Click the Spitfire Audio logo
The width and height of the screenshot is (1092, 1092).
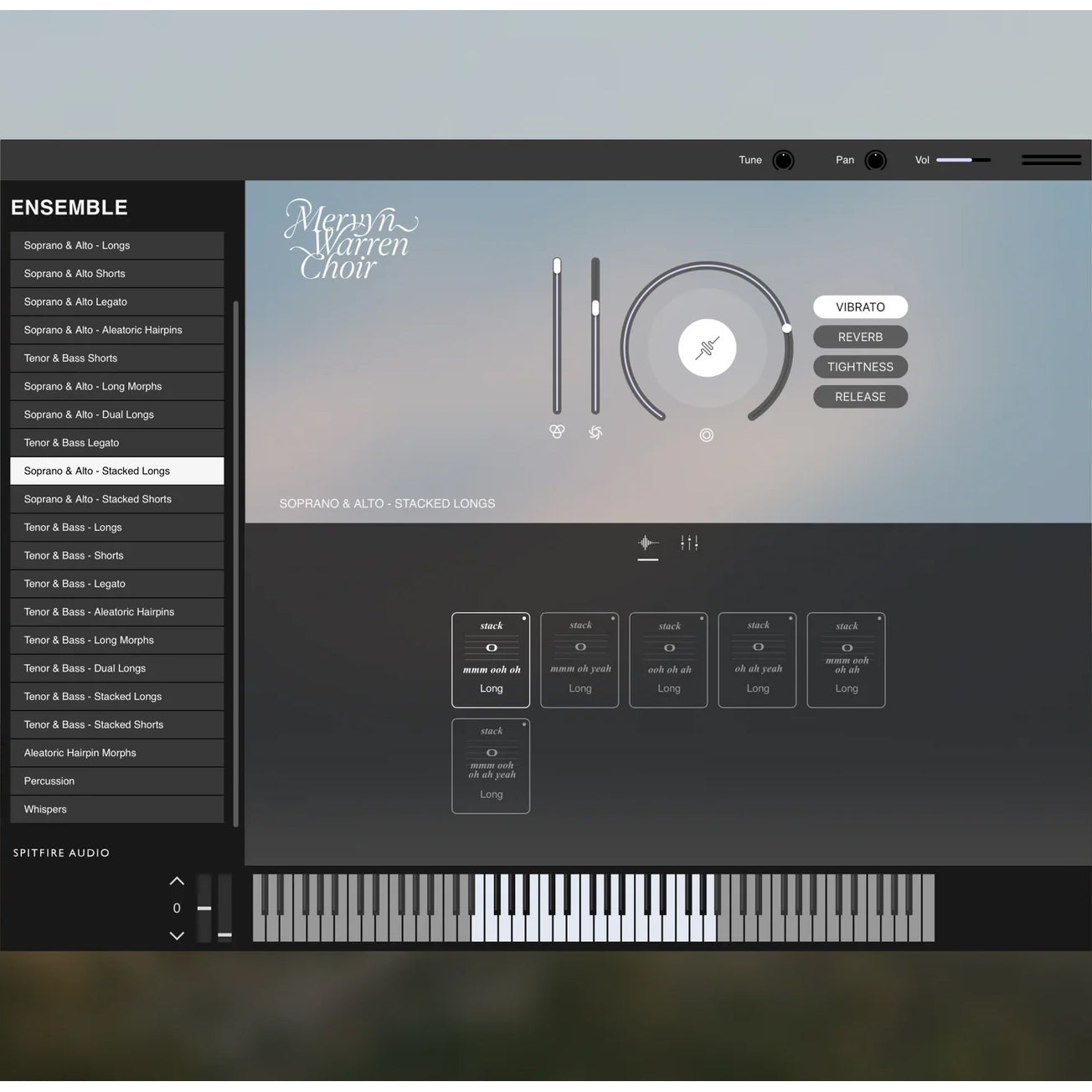pos(60,852)
